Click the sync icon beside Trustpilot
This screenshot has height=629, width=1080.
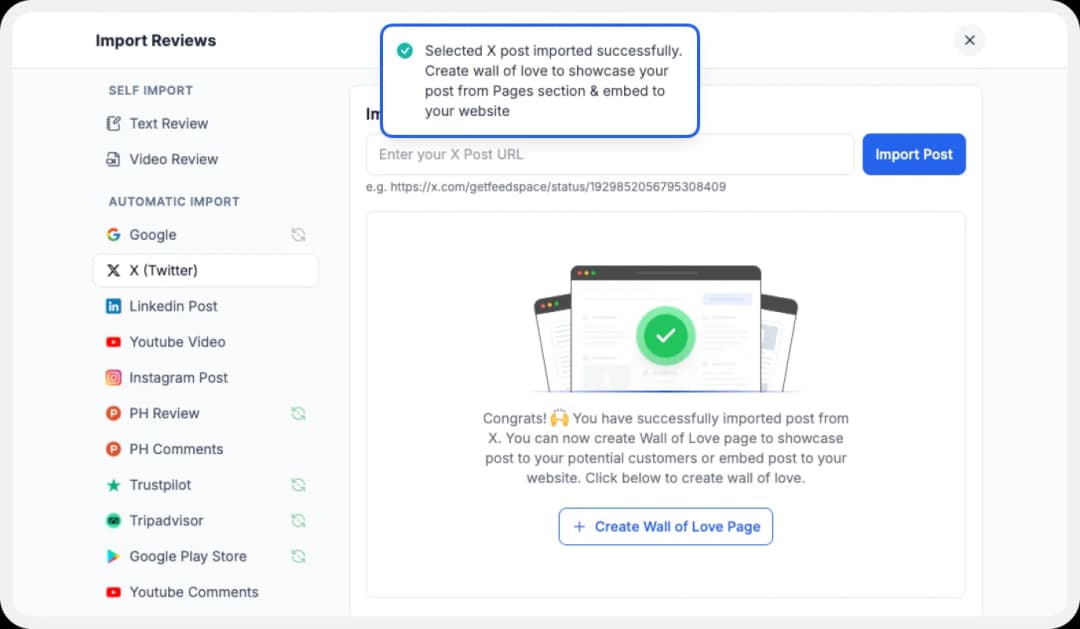(298, 485)
